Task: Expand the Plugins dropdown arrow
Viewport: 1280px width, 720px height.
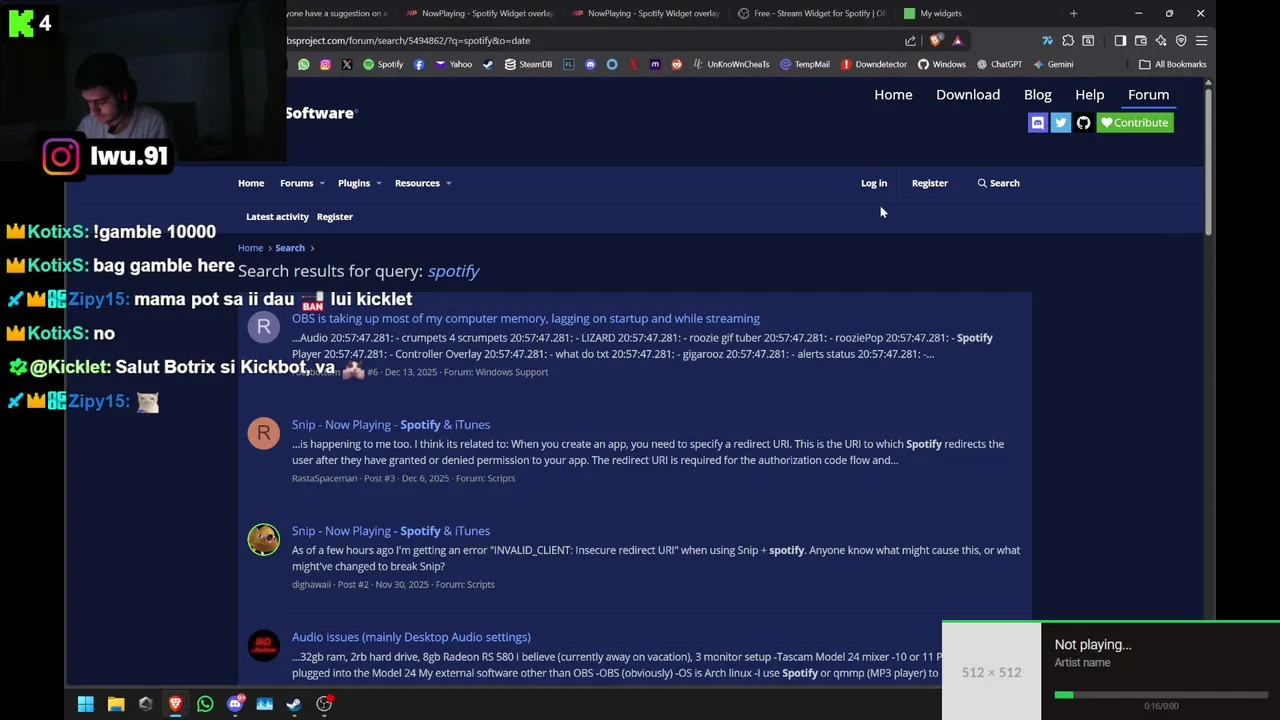Action: 378,184
